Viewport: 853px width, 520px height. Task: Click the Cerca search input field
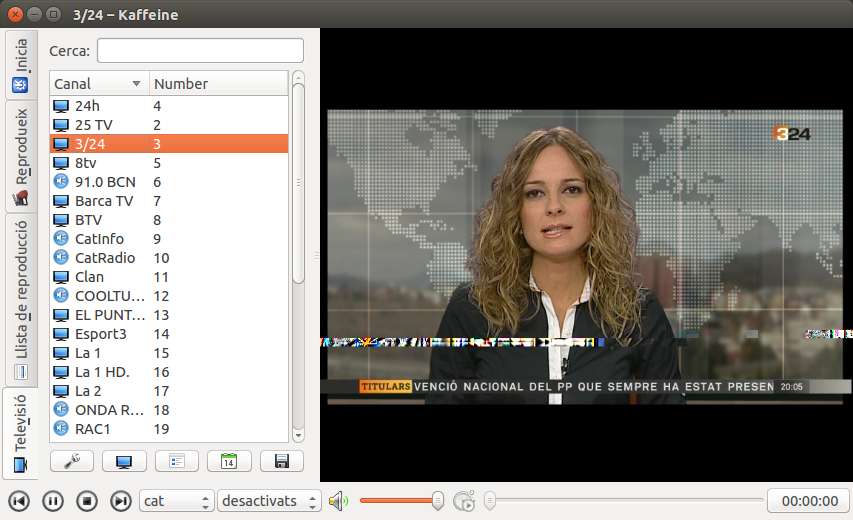[200, 50]
